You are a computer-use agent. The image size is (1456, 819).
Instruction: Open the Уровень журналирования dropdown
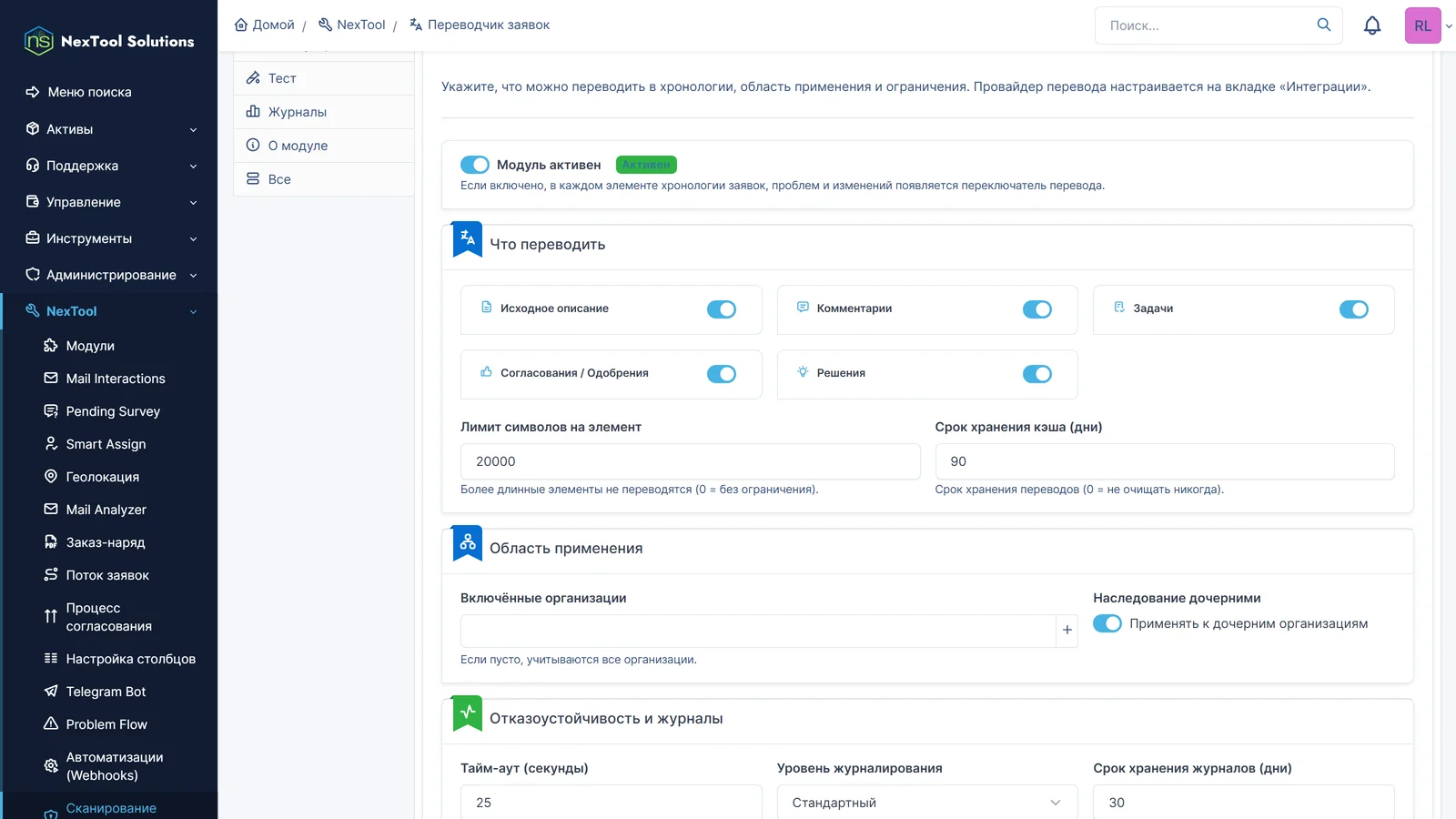point(927,803)
